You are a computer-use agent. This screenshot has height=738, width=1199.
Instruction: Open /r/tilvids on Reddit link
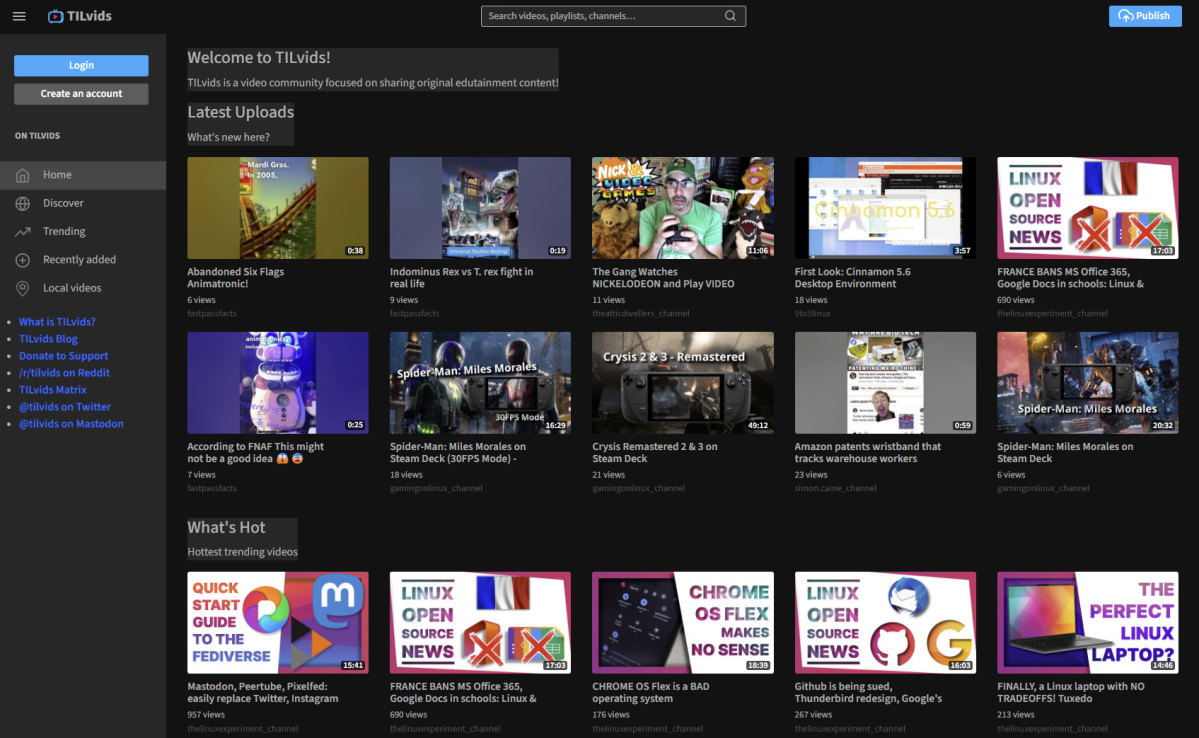click(x=64, y=372)
